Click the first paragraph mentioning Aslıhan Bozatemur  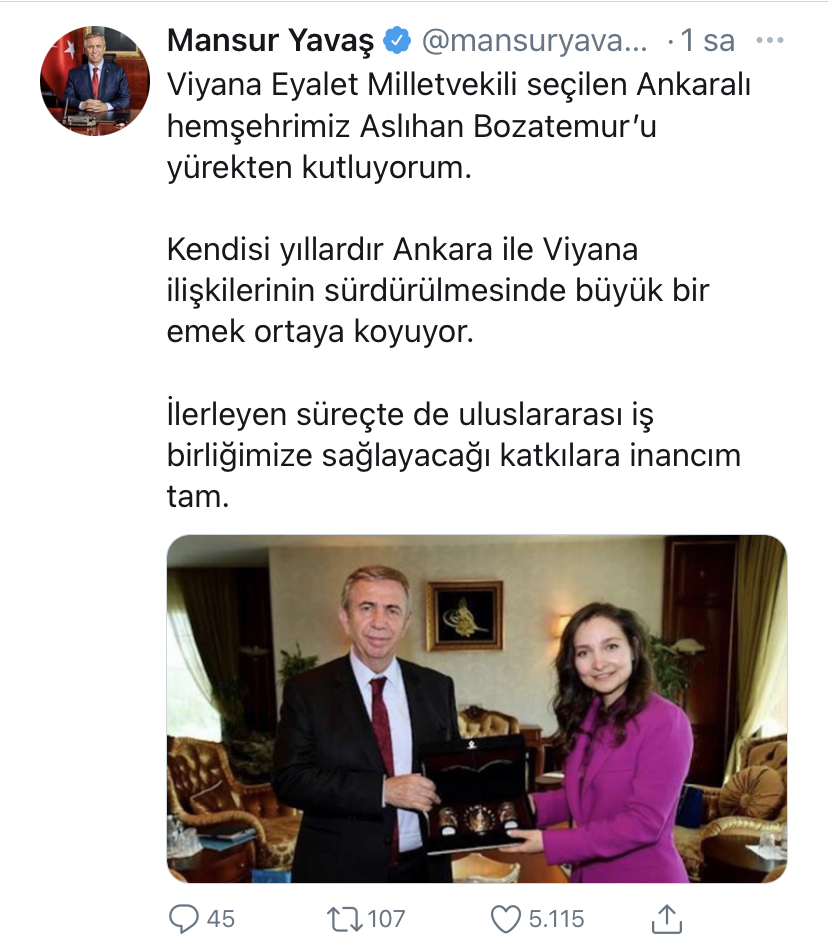[x=459, y=126]
